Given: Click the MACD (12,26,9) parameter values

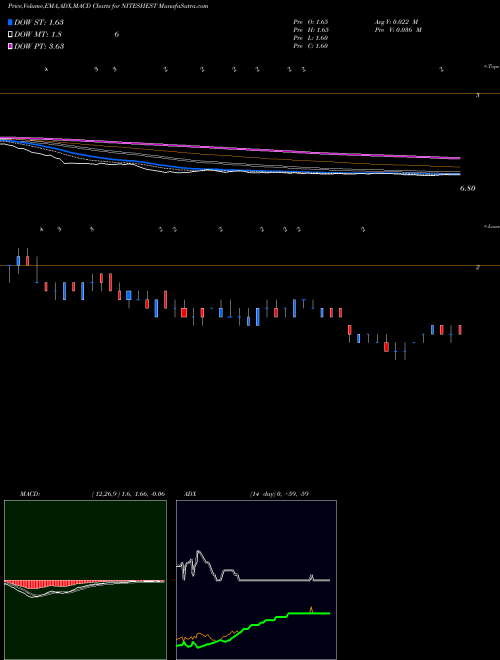Looking at the screenshot, I should point(128,494).
